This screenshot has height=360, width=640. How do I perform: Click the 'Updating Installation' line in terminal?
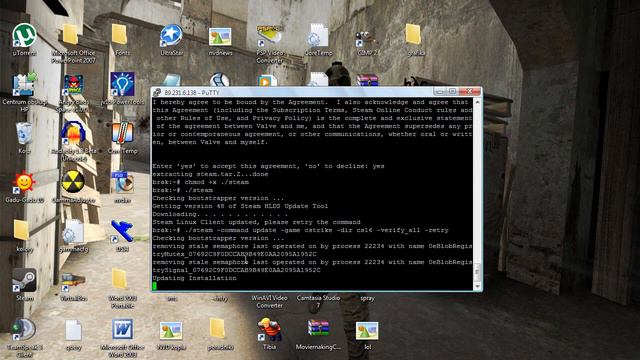click(194, 278)
